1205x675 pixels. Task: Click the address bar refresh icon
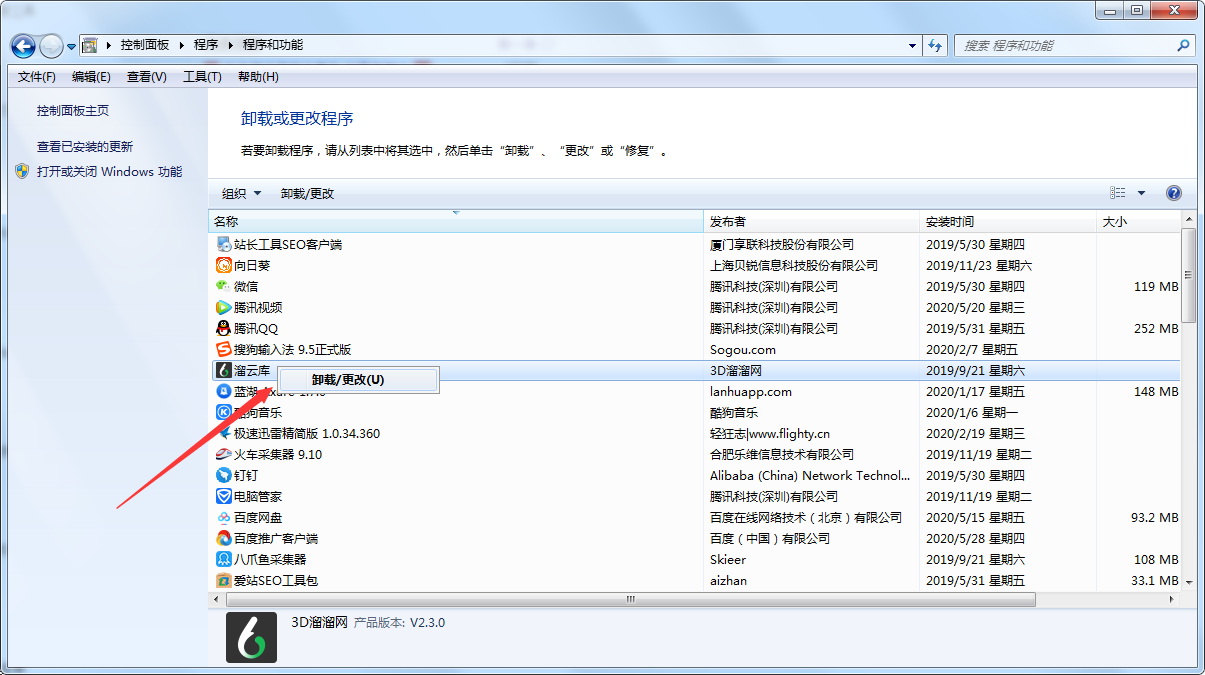point(936,46)
